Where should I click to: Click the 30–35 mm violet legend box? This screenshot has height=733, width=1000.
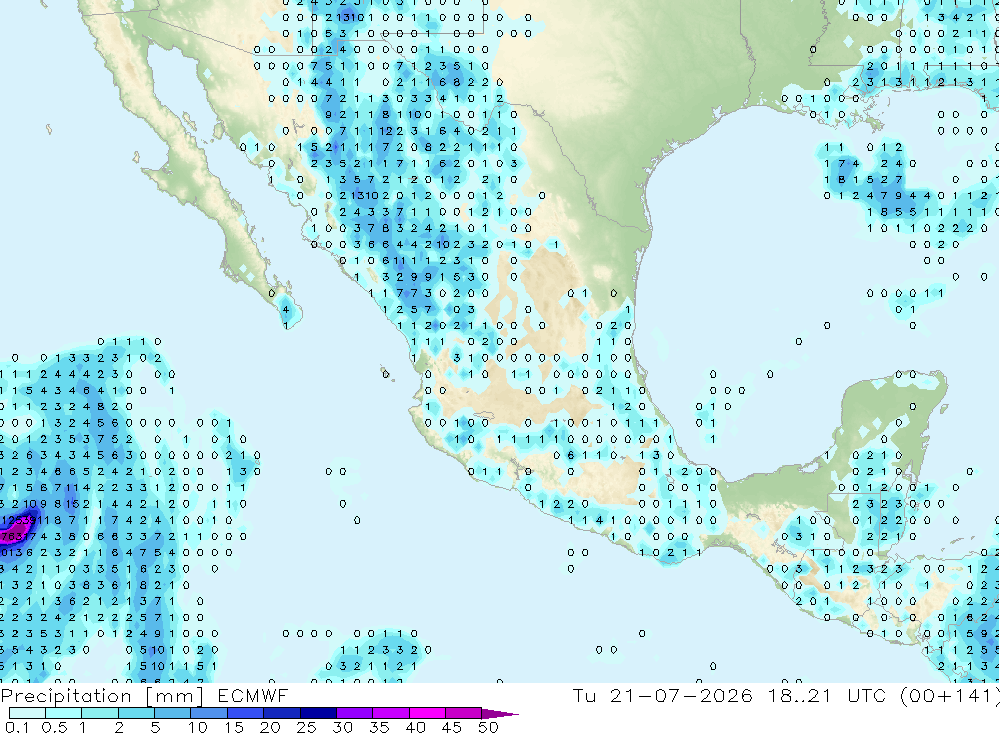pyautogui.click(x=355, y=713)
